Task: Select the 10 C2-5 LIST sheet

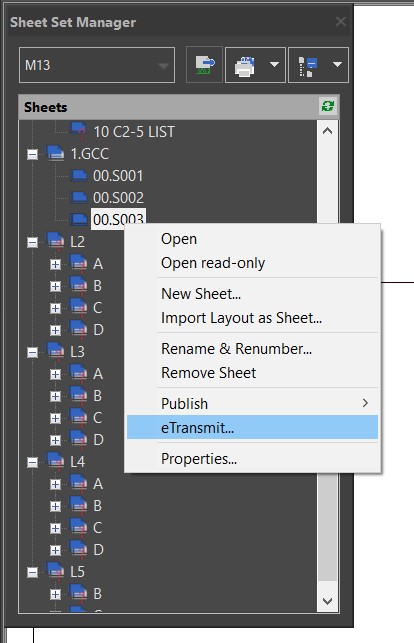Action: [x=134, y=132]
